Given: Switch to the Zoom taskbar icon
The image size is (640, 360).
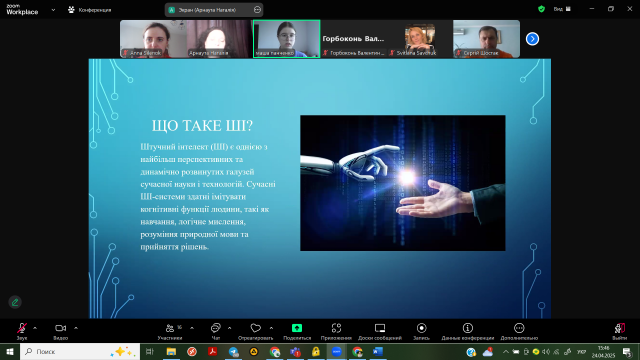Looking at the screenshot, I should tap(336, 351).
